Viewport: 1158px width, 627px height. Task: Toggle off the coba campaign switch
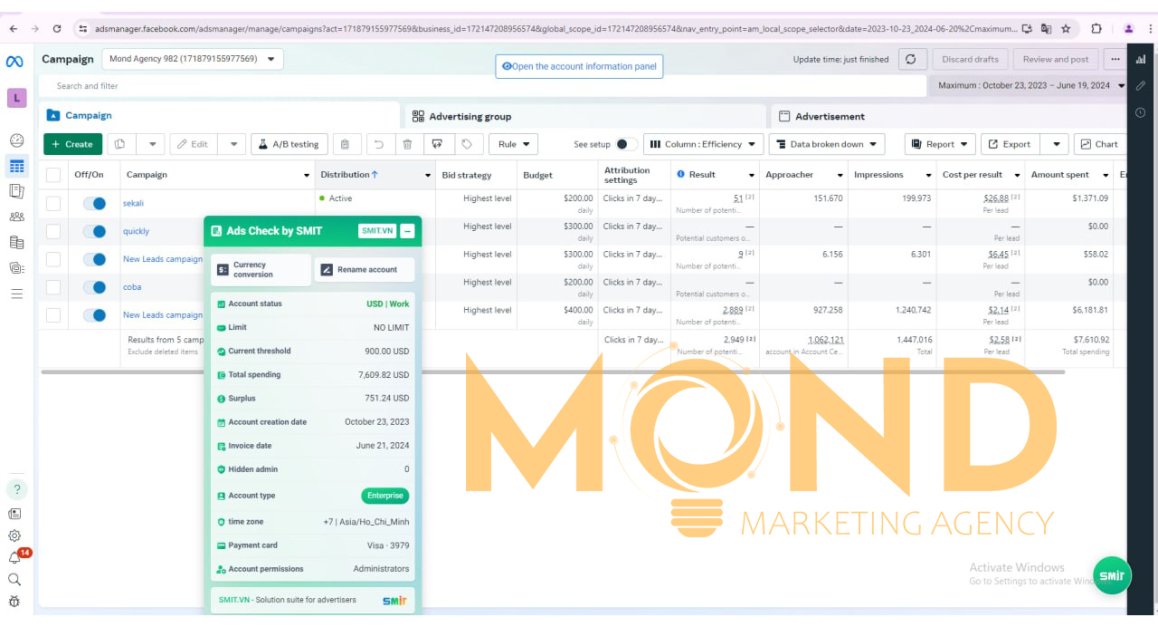pyautogui.click(x=95, y=287)
